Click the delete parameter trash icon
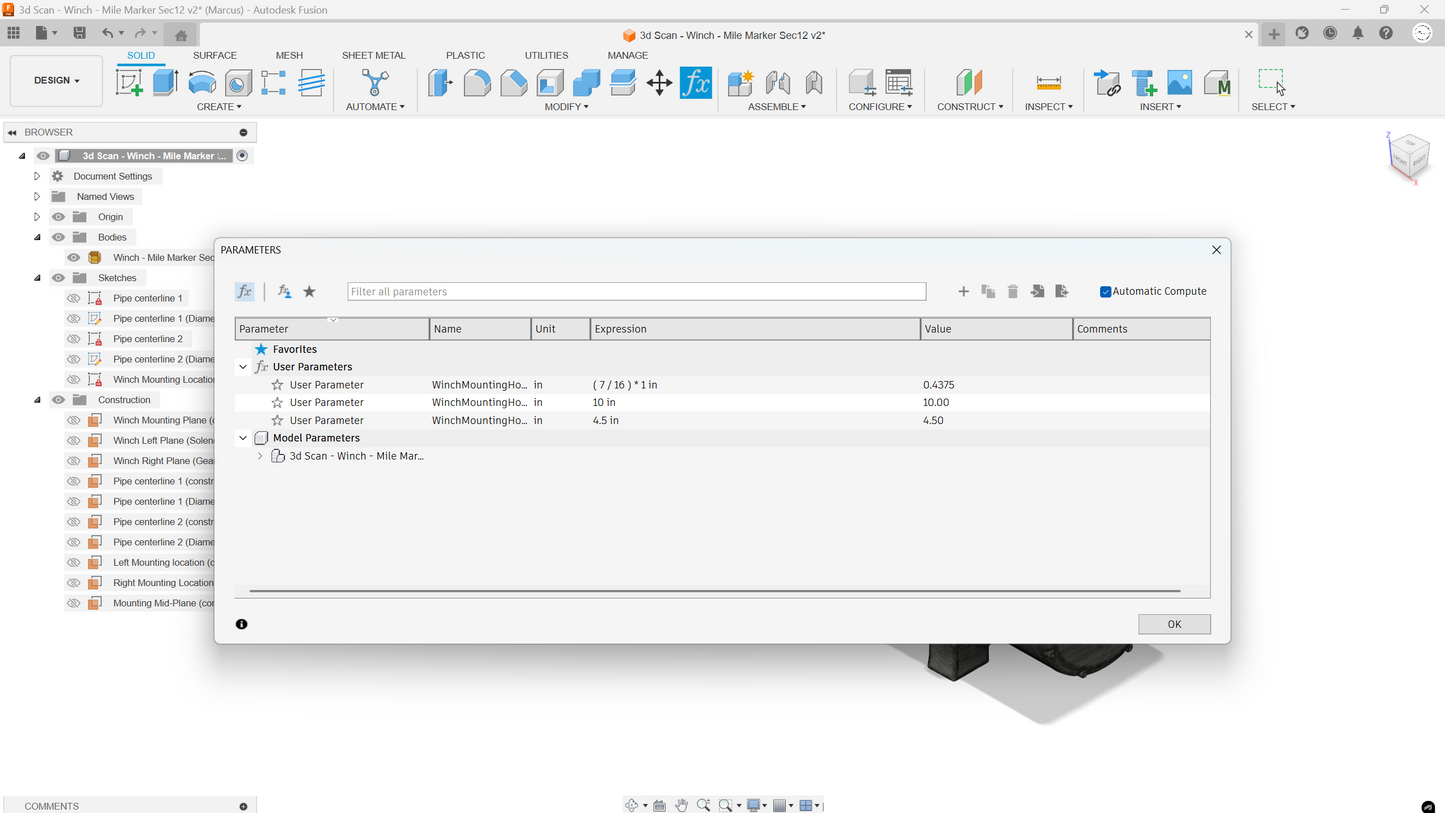 pyautogui.click(x=1012, y=292)
